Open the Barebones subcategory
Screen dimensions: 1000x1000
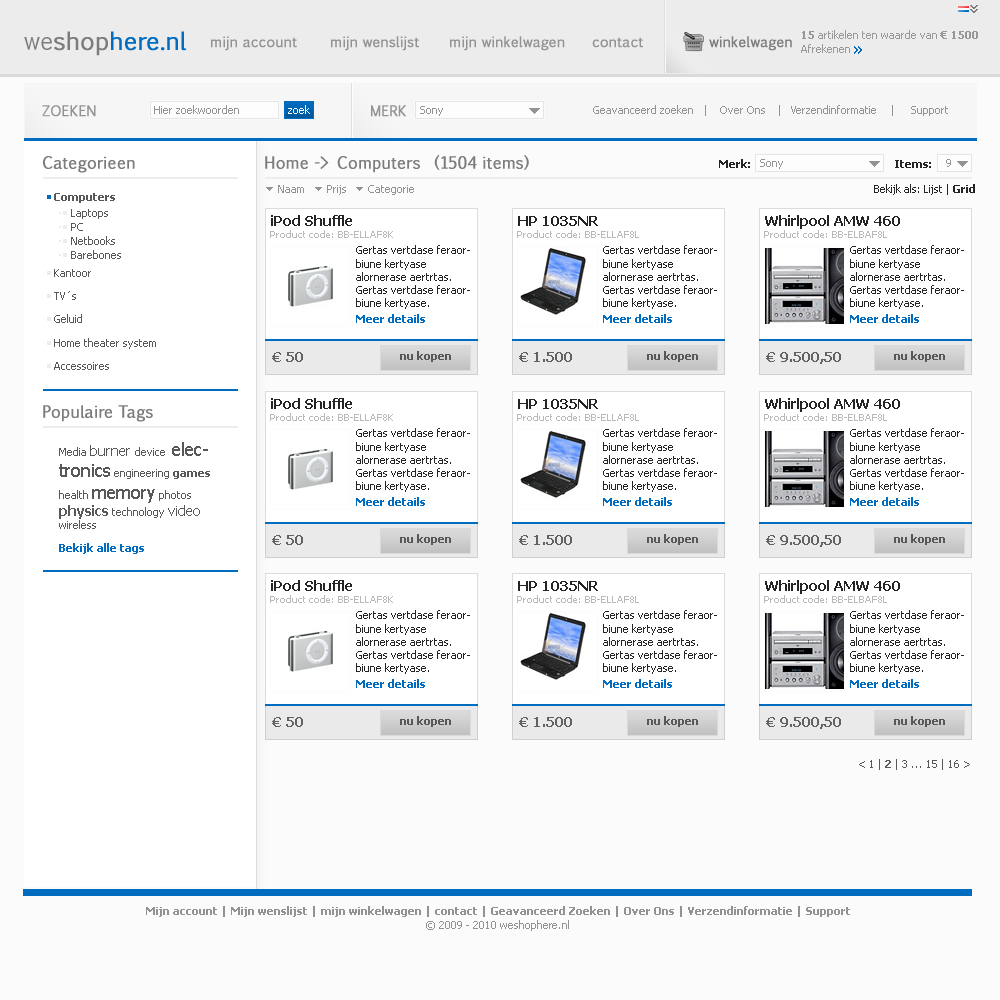point(96,255)
